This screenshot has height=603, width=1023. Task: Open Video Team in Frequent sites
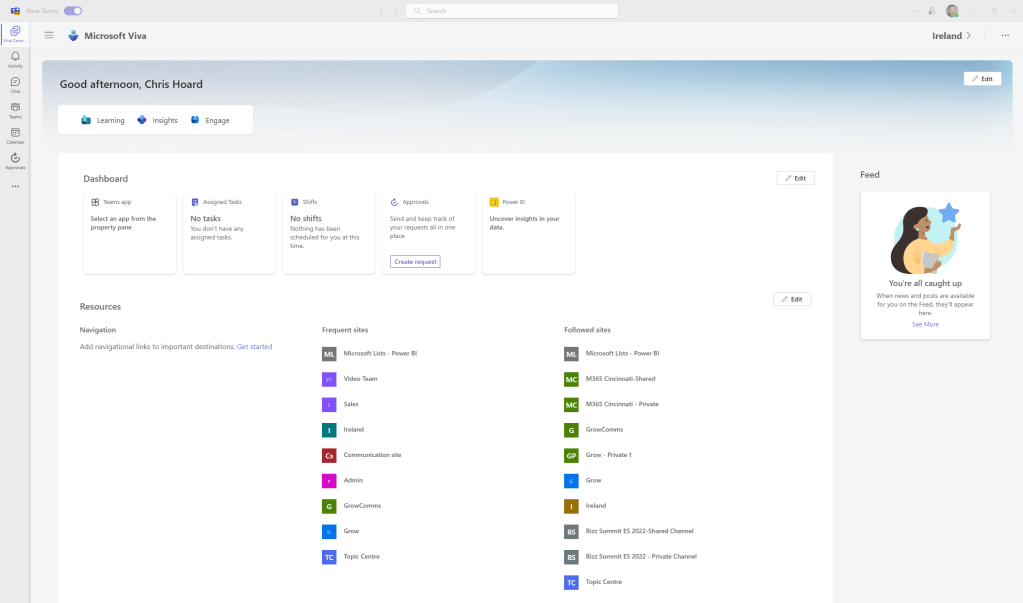tap(360, 379)
